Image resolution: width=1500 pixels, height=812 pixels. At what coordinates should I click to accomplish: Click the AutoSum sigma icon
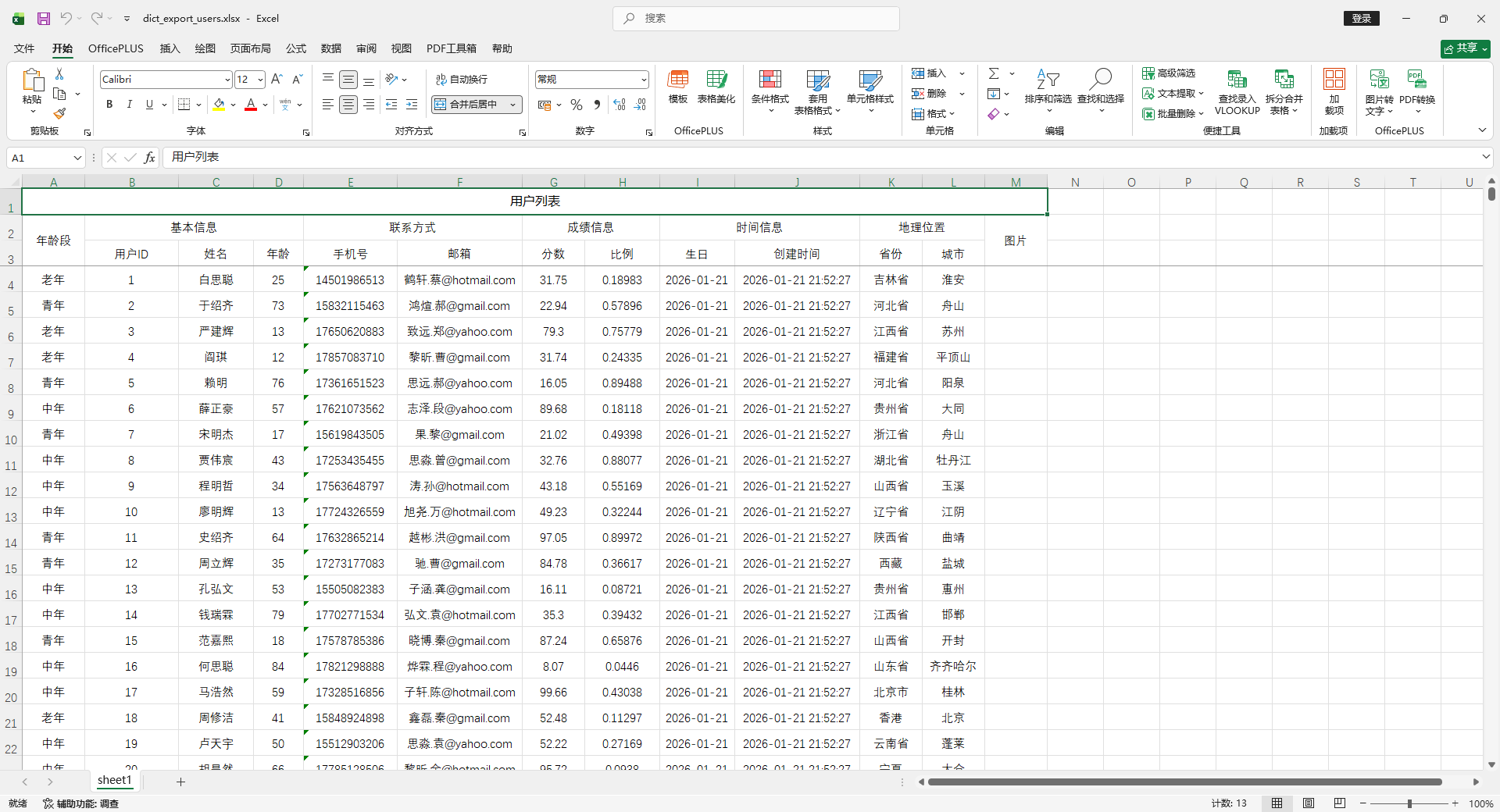coord(994,73)
